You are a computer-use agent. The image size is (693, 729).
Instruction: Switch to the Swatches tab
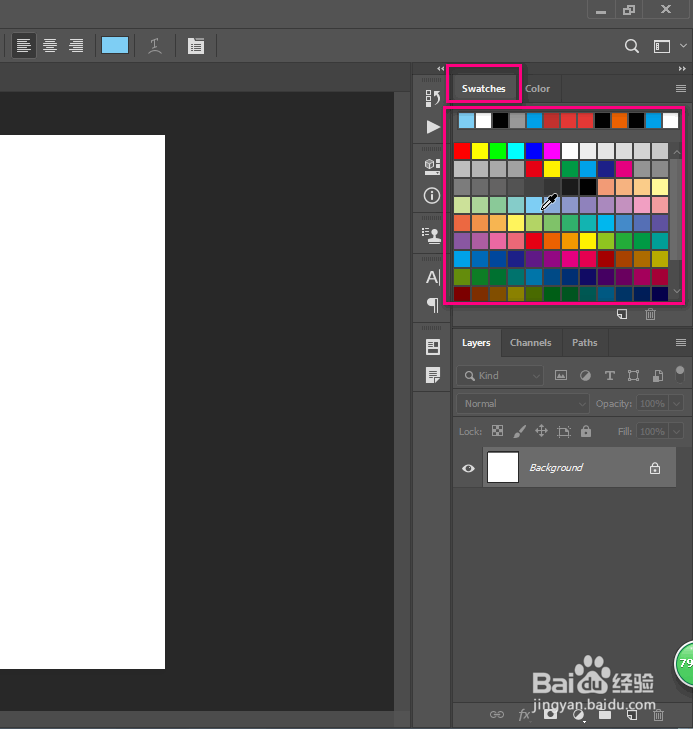[x=483, y=88]
